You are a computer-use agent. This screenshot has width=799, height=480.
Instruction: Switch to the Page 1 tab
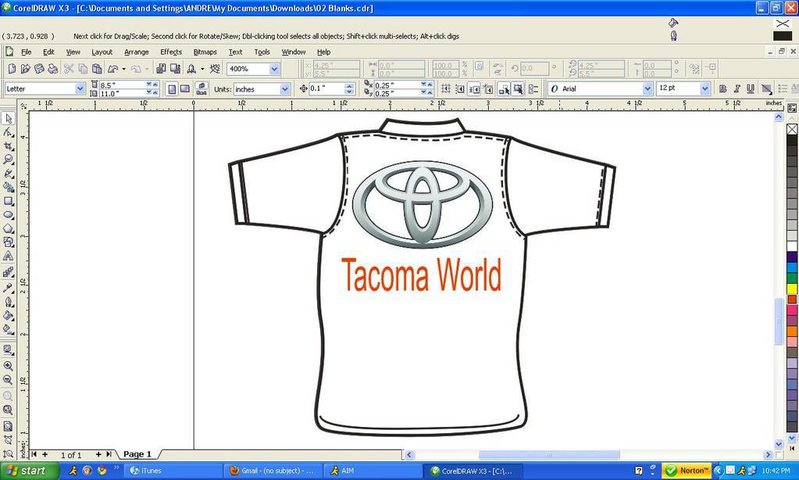click(138, 454)
